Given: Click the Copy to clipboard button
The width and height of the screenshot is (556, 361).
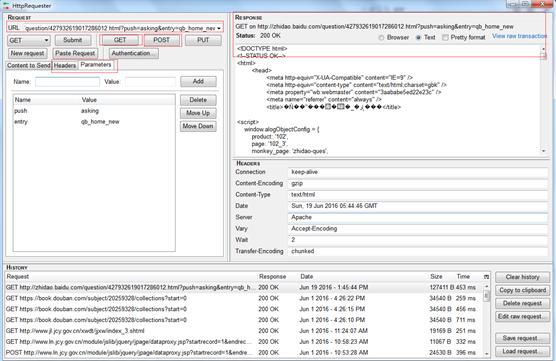Looking at the screenshot, I should tap(523, 290).
